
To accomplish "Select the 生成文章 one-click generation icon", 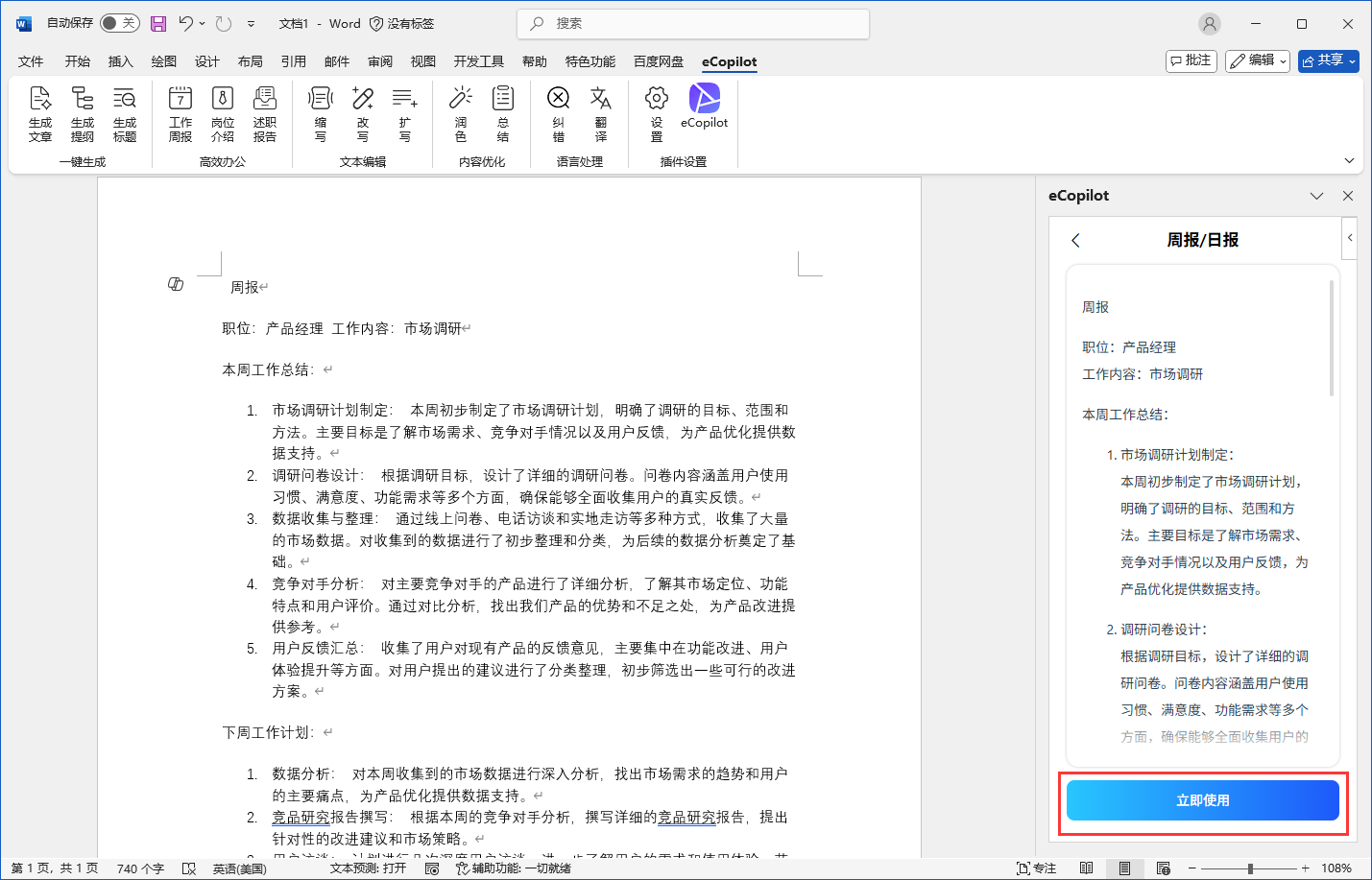I will [x=40, y=113].
